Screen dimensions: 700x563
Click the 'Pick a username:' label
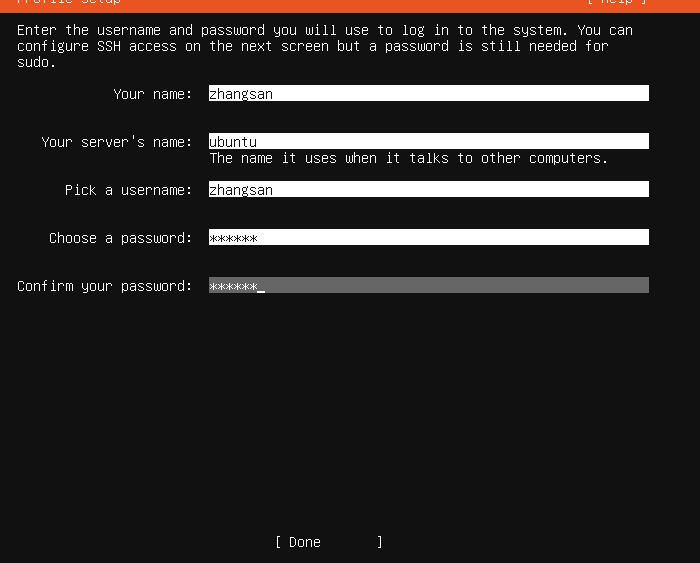click(129, 190)
